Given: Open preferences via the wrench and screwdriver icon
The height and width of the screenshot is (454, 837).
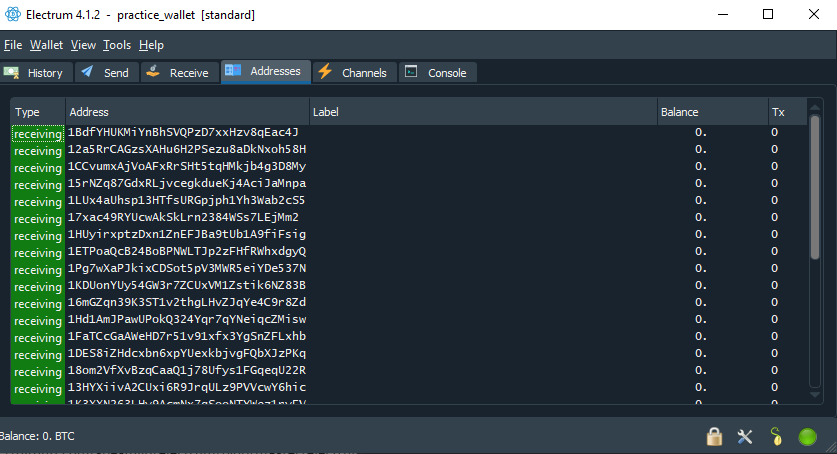Looking at the screenshot, I should coord(745,436).
